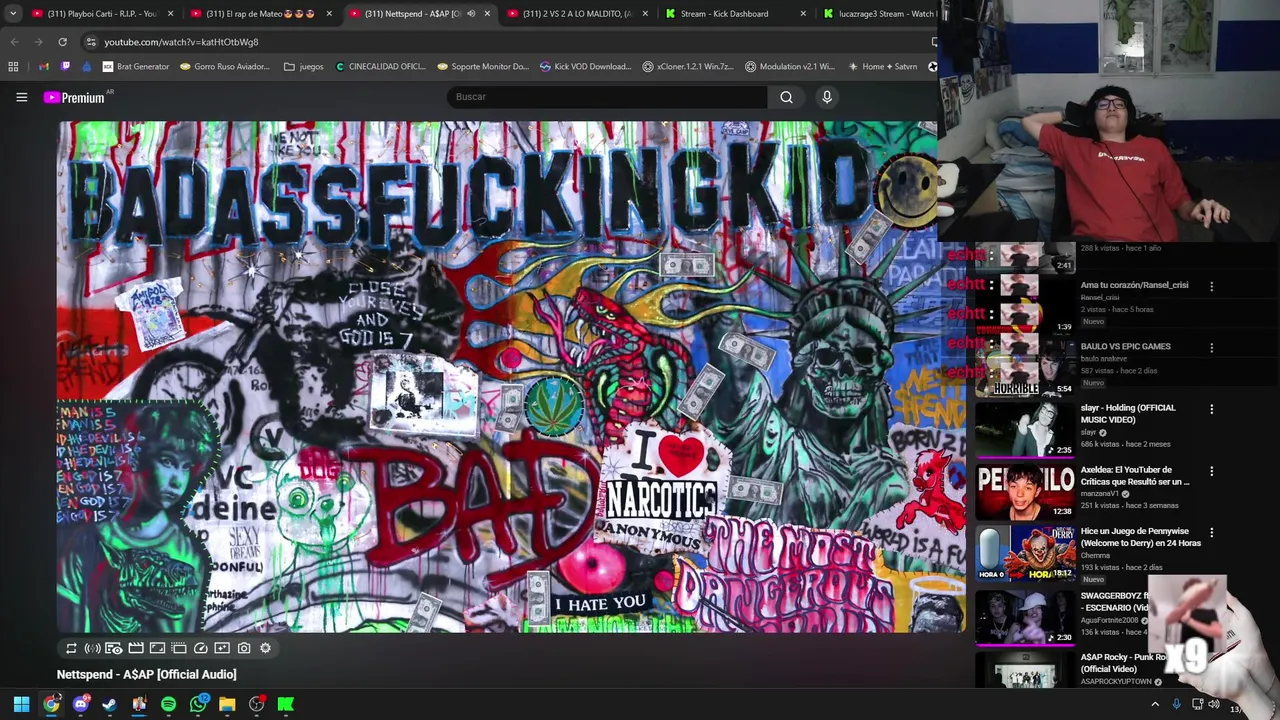This screenshot has width=1280, height=720.
Task: Expand the juegos bookmark folder
Action: pos(304,67)
